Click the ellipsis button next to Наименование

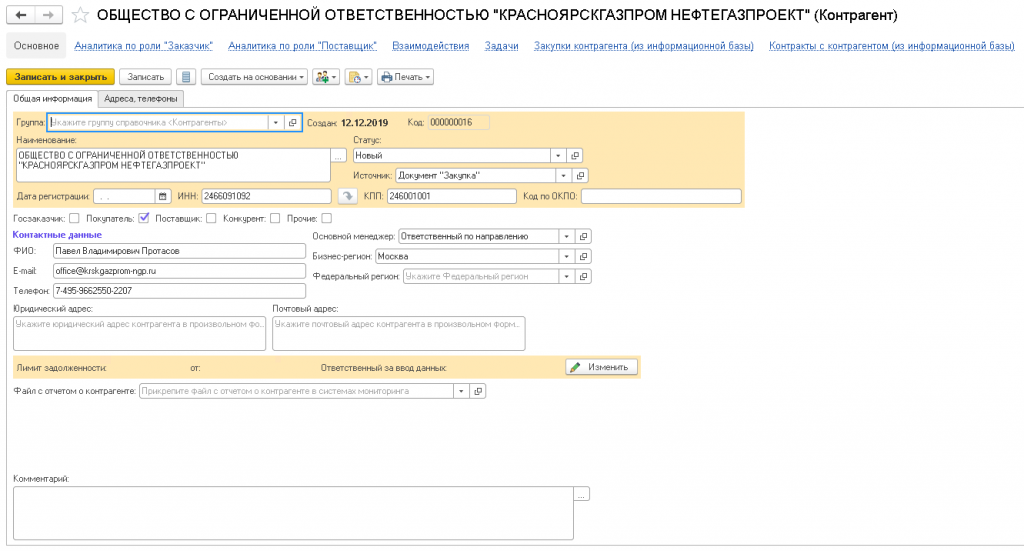338,156
